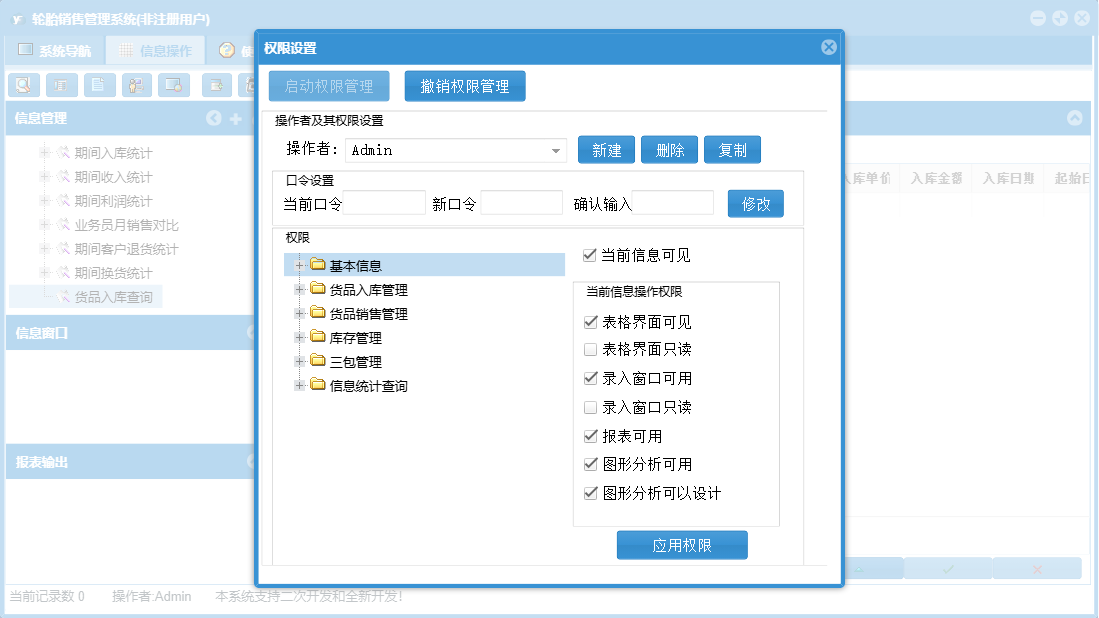The image size is (1099, 618).
Task: Click the 确认输入 input field
Action: pos(673,203)
